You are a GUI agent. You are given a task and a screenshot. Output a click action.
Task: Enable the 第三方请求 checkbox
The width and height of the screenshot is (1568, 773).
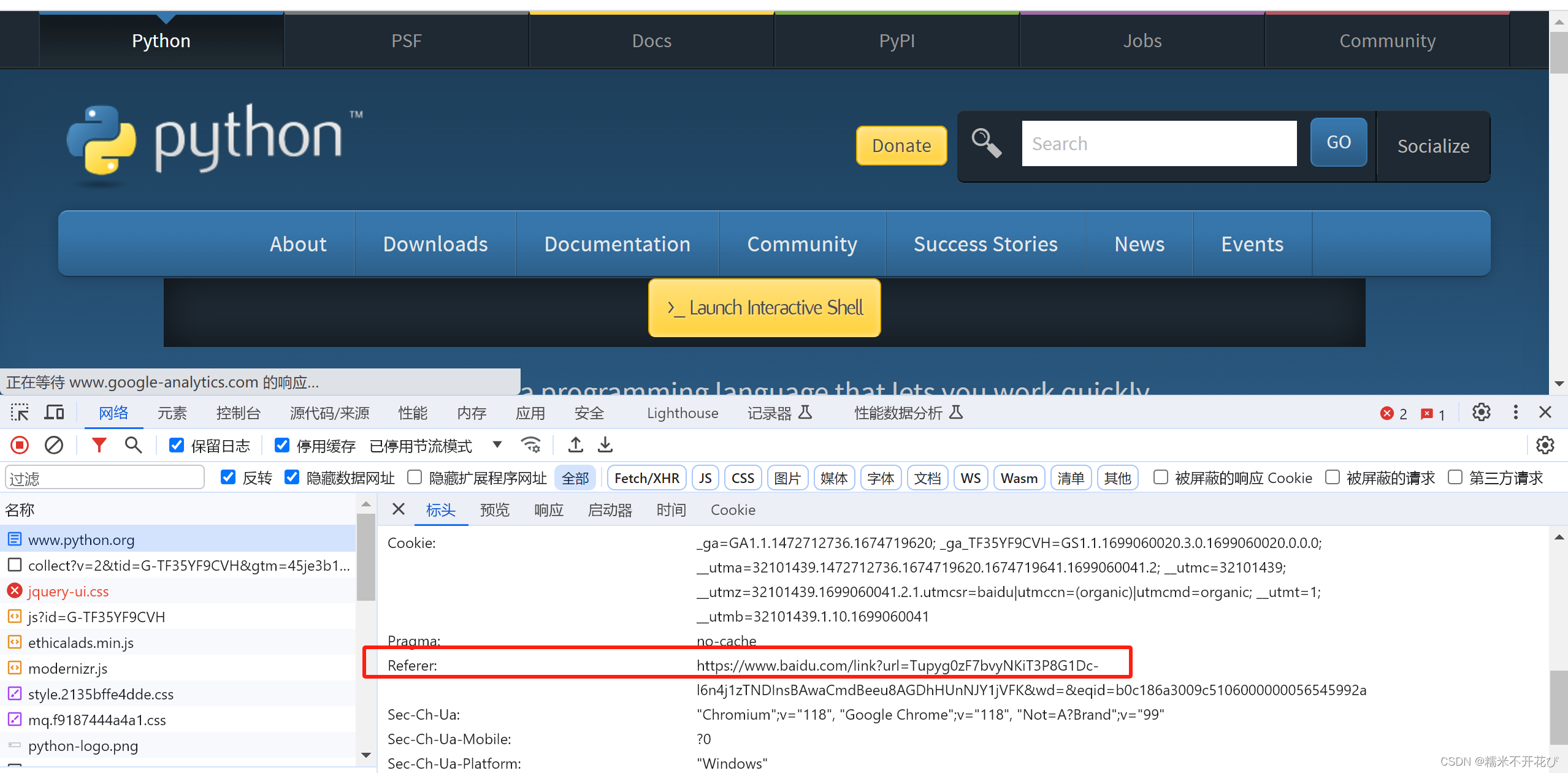1455,478
